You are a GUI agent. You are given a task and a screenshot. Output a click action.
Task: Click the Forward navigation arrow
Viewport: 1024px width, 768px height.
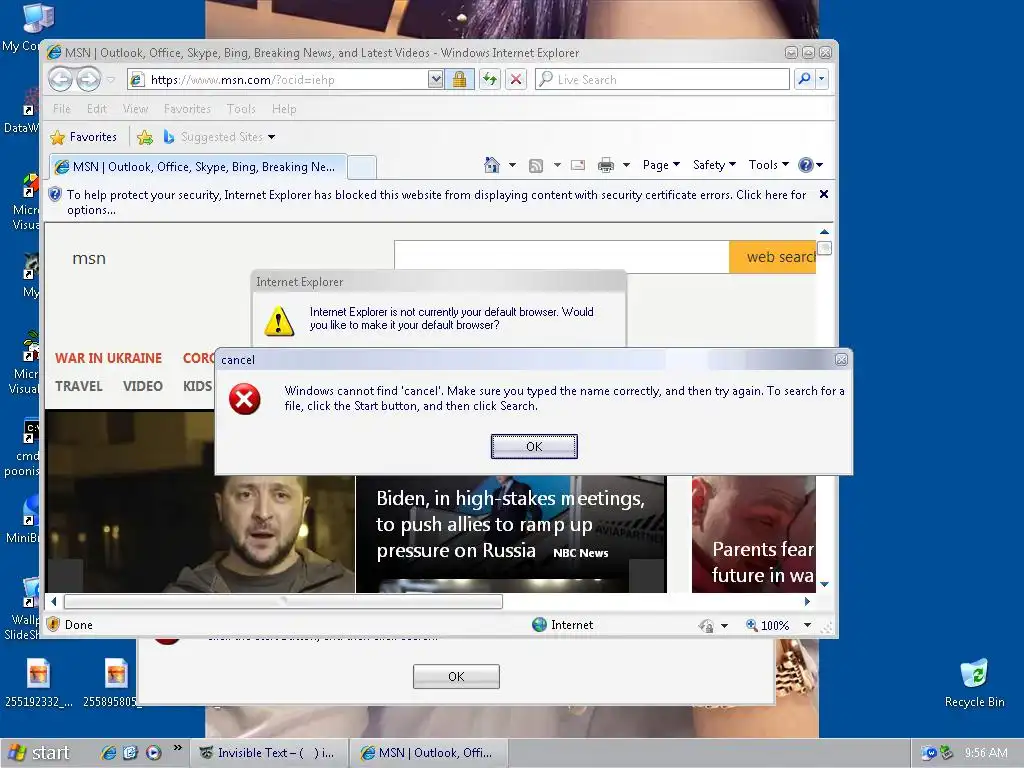coord(89,80)
